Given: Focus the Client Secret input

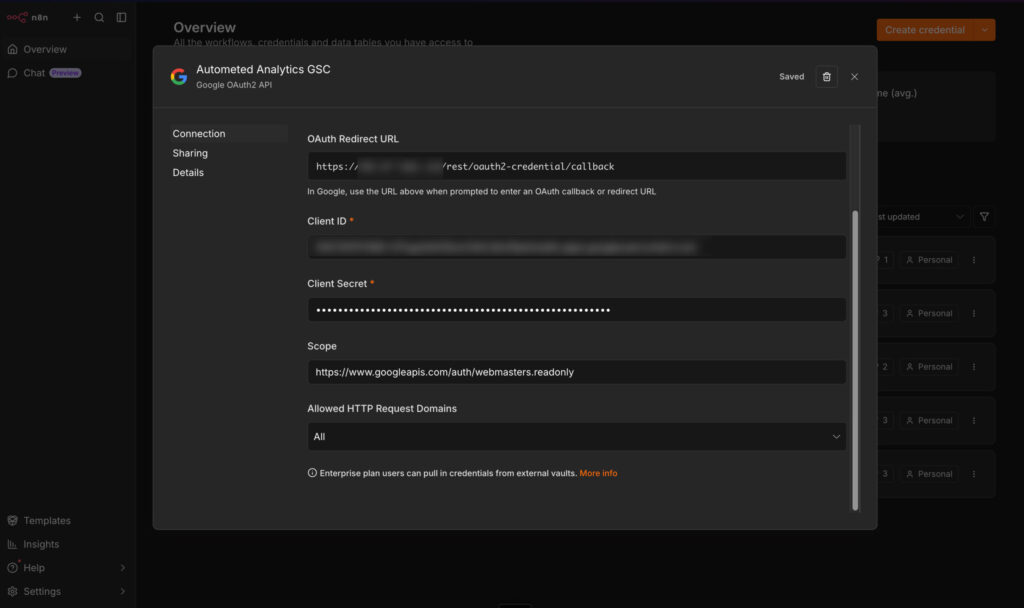Looking at the screenshot, I should tap(577, 310).
